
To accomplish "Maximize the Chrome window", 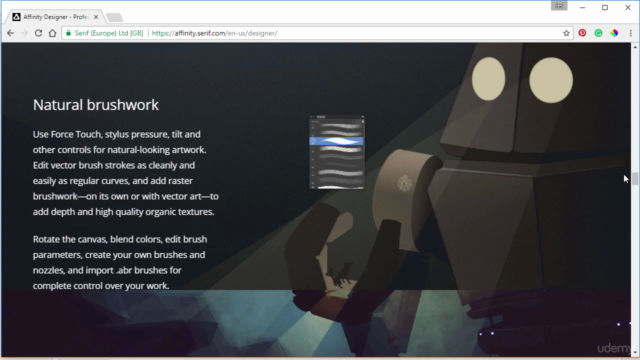I will click(x=605, y=7).
